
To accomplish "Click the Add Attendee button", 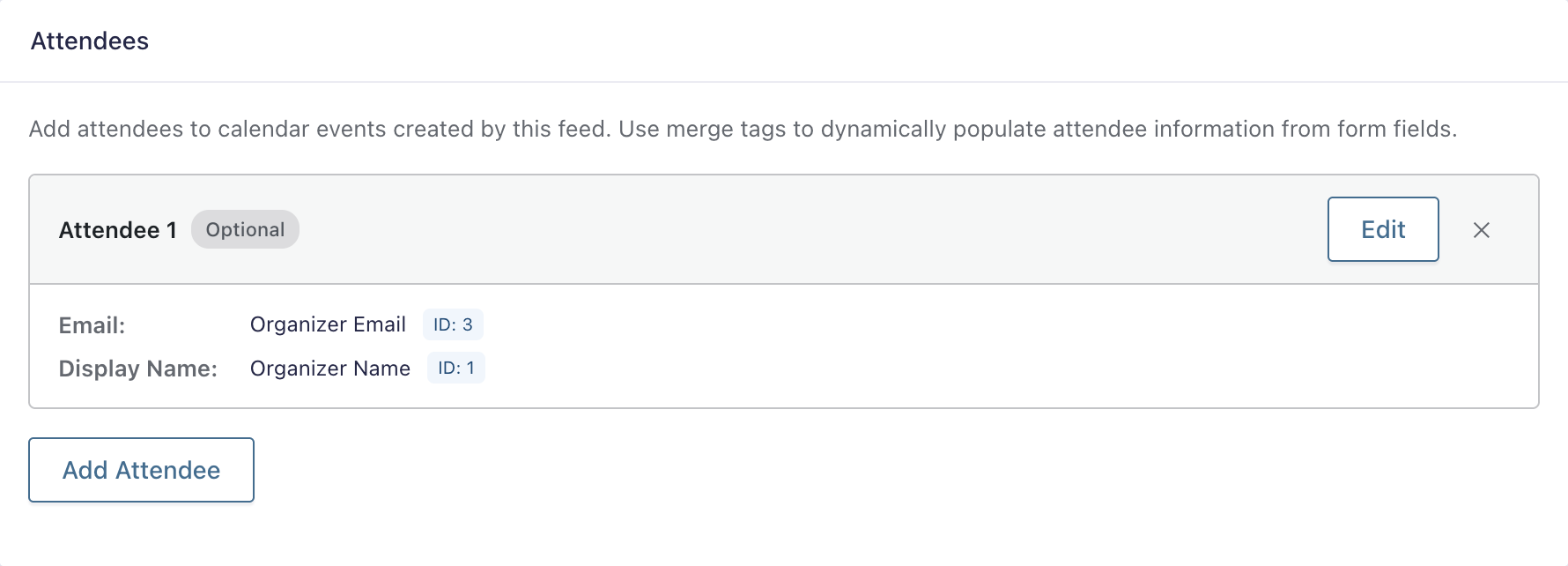I will pyautogui.click(x=141, y=470).
